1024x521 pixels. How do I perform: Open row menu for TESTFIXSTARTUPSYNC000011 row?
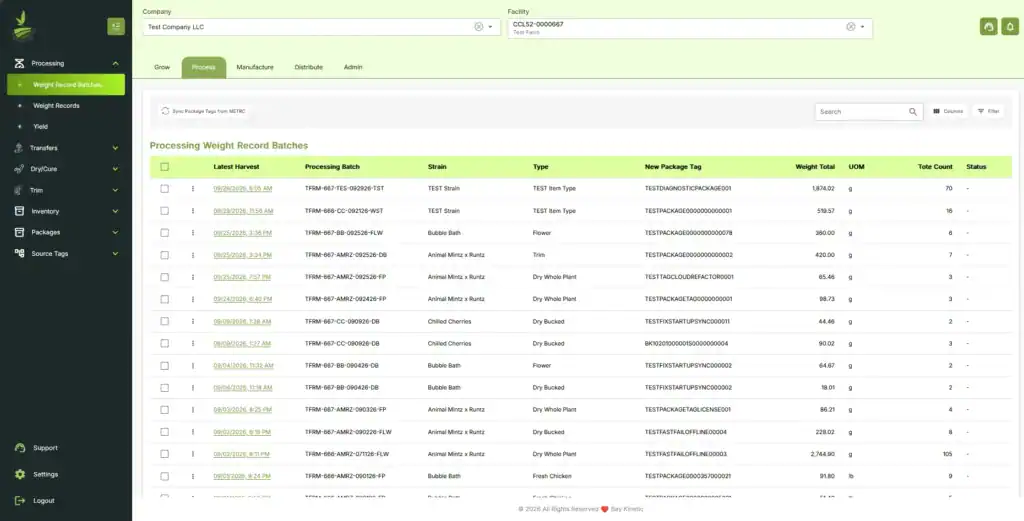click(193, 321)
